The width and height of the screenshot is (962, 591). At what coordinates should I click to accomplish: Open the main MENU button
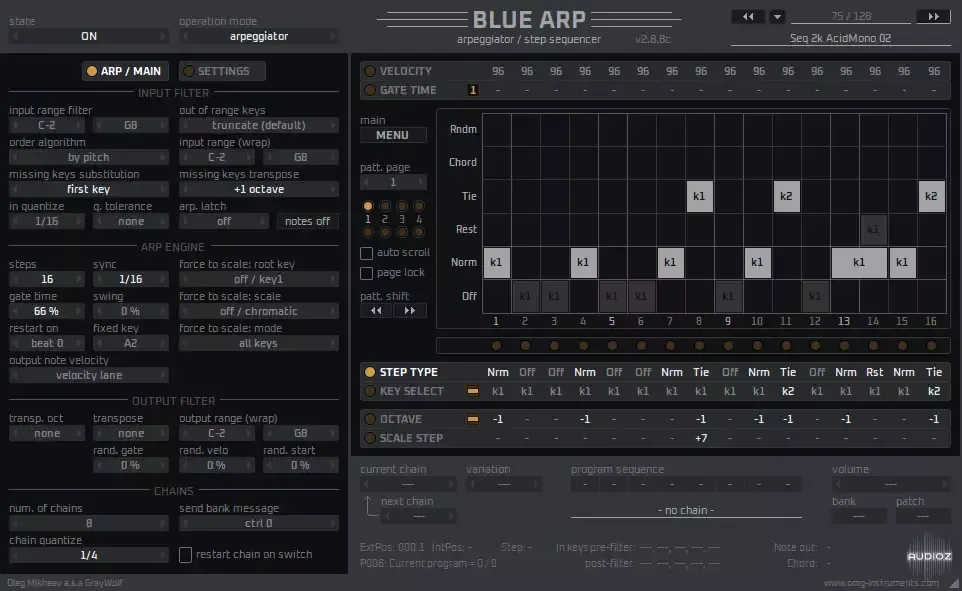[393, 135]
